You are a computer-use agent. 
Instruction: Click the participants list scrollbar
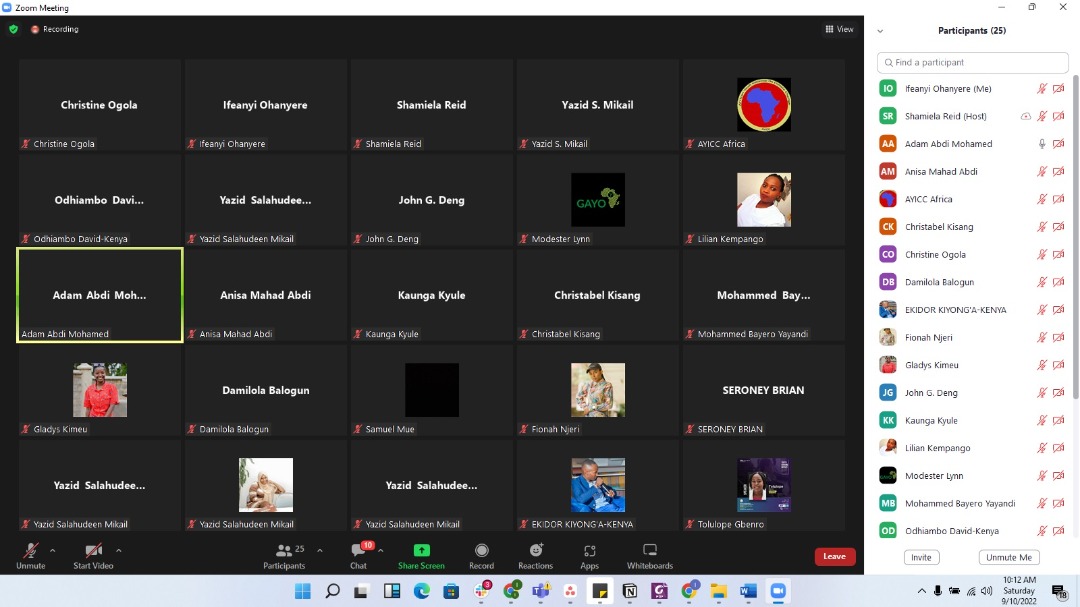pyautogui.click(x=1075, y=238)
